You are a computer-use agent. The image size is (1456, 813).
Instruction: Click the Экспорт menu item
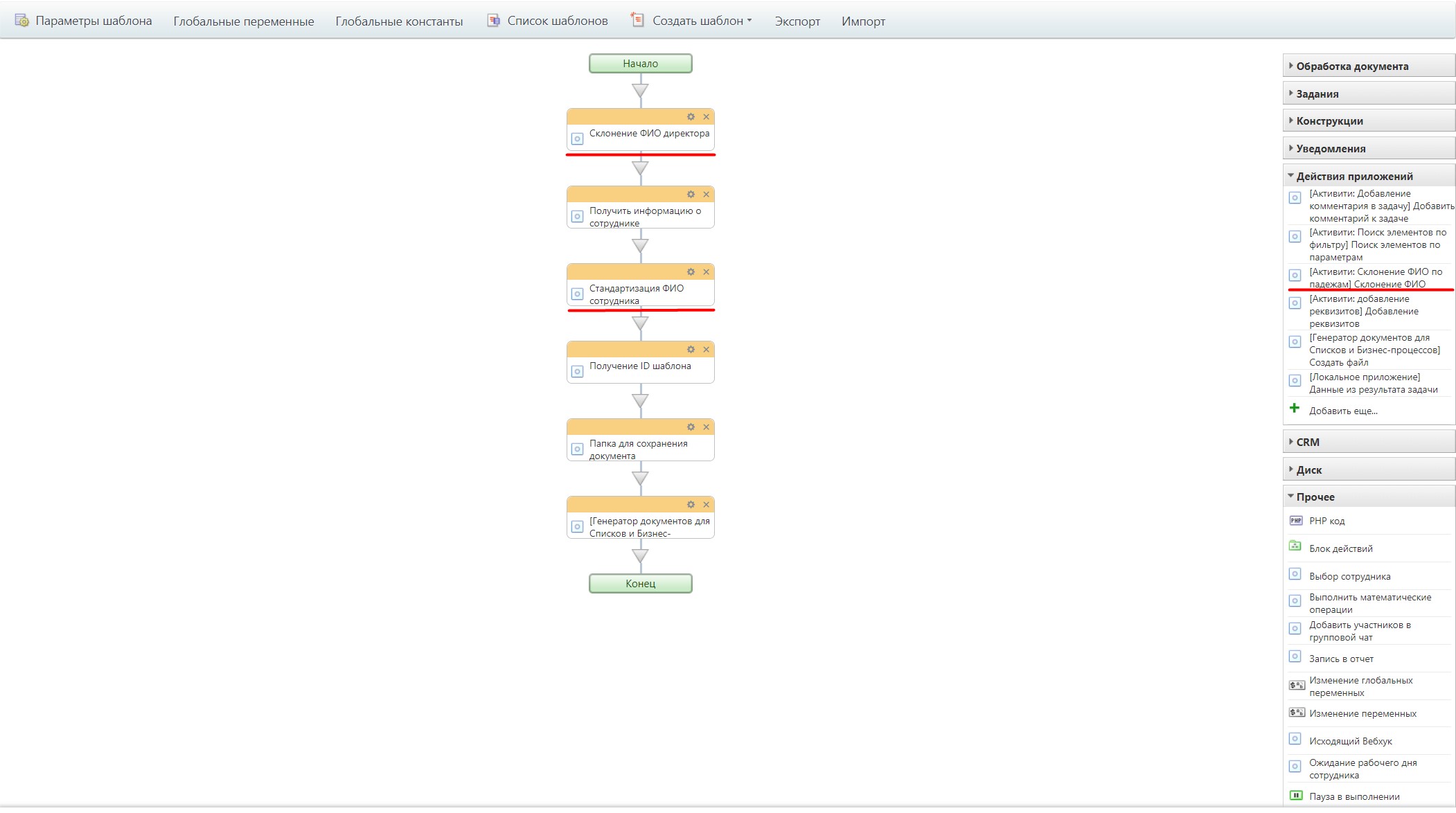point(797,21)
